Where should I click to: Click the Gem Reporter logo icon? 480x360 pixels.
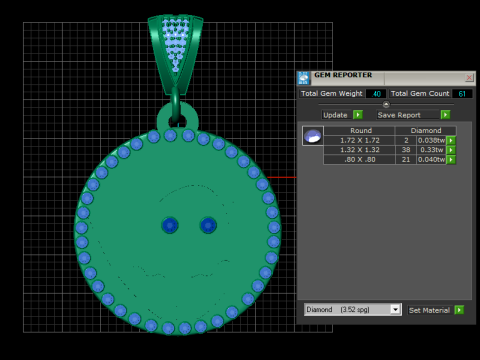click(x=303, y=78)
